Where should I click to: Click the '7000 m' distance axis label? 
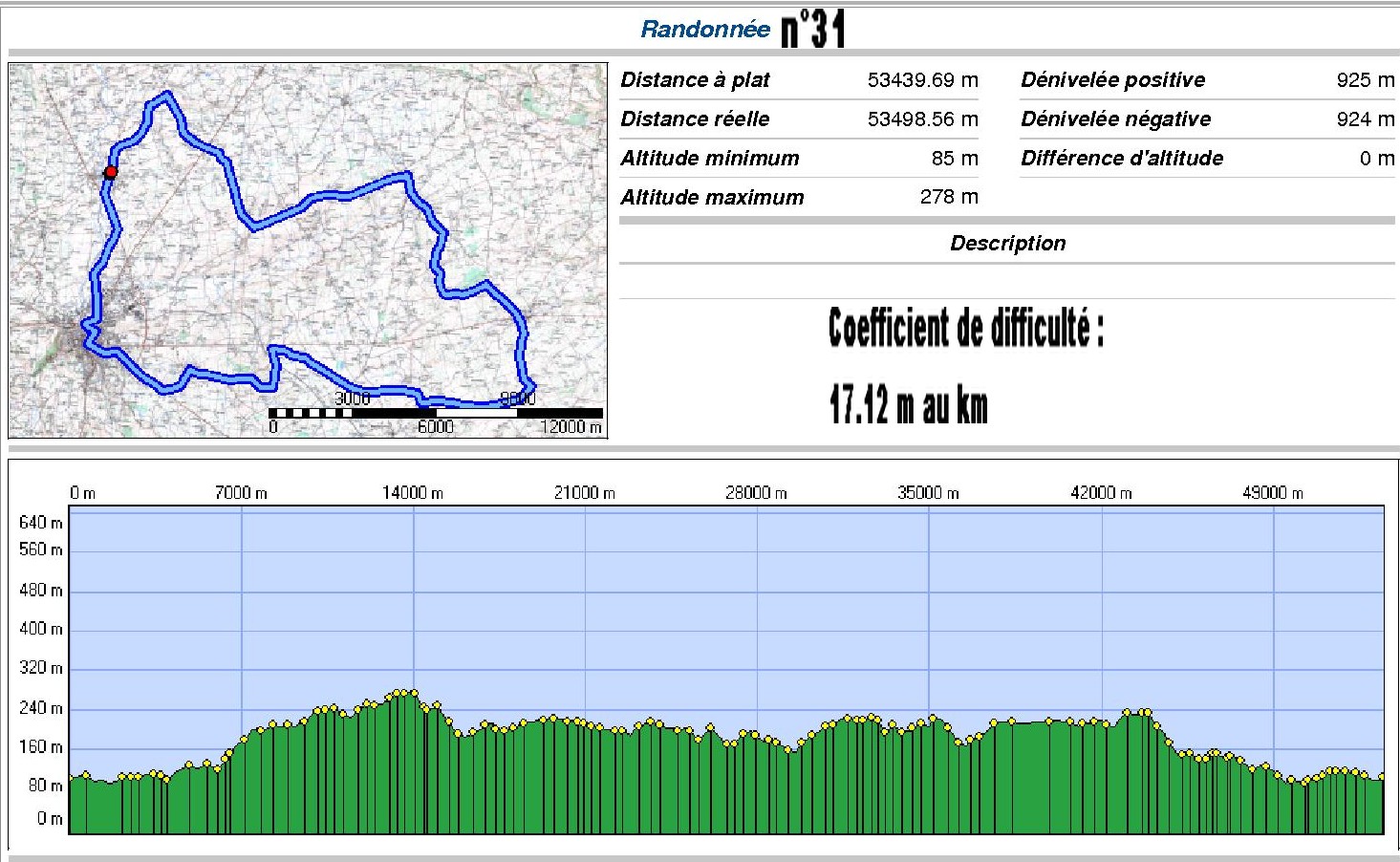(241, 493)
